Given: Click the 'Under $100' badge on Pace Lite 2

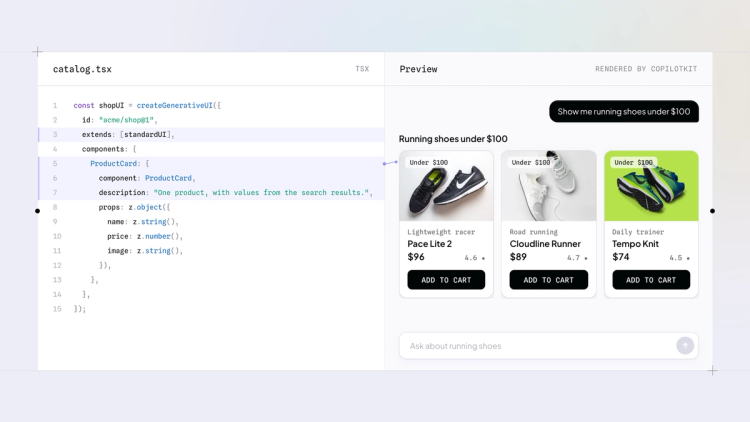Looking at the screenshot, I should pyautogui.click(x=429, y=162).
